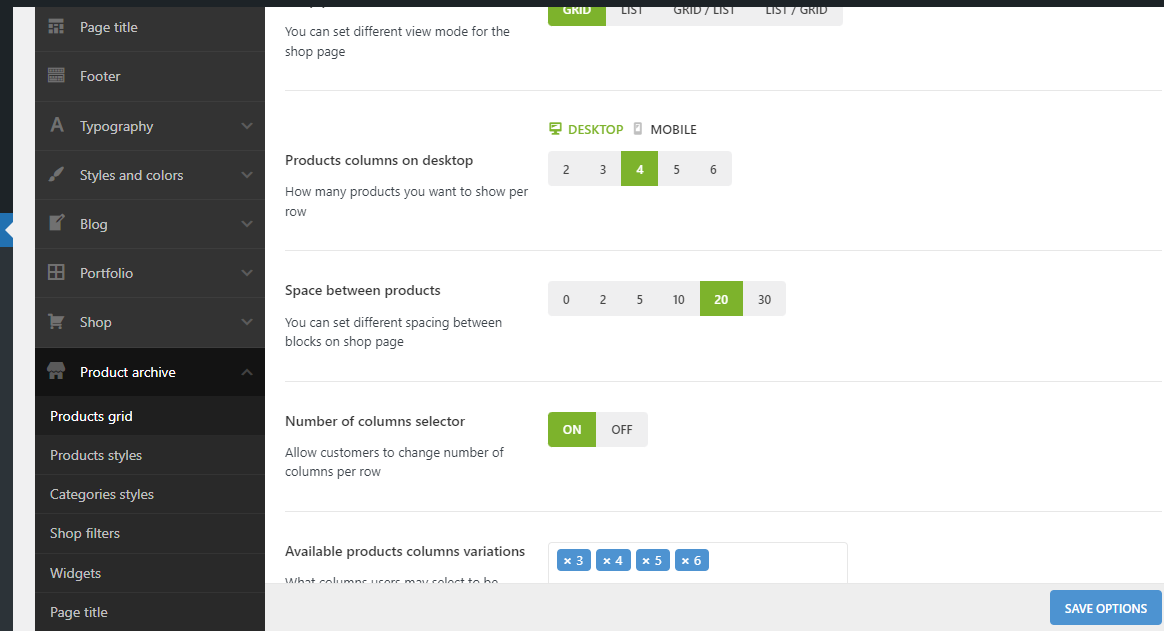The image size is (1164, 631).
Task: Click the Shop cart icon
Action: click(x=57, y=322)
